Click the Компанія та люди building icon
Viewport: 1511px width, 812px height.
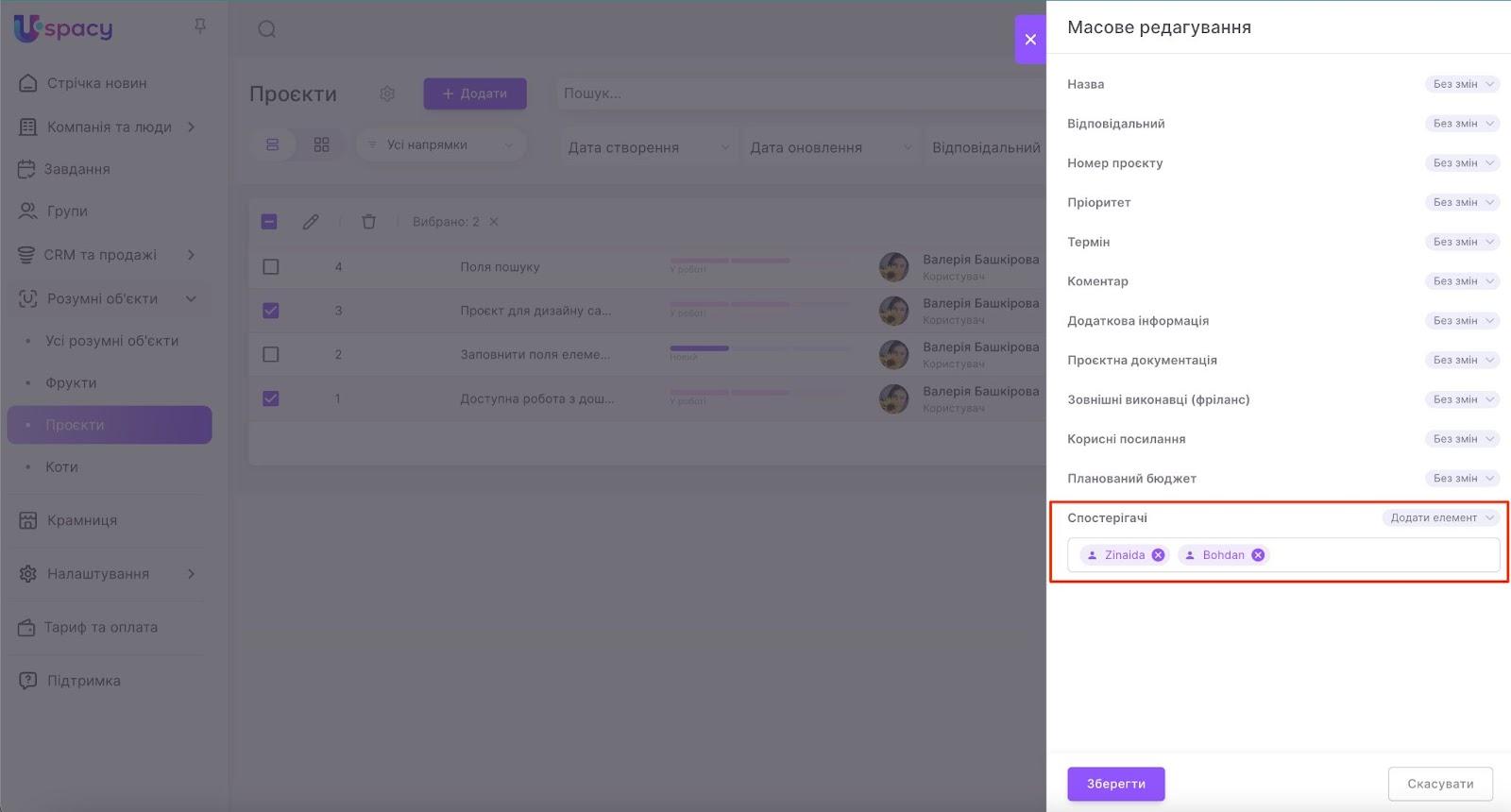point(28,127)
